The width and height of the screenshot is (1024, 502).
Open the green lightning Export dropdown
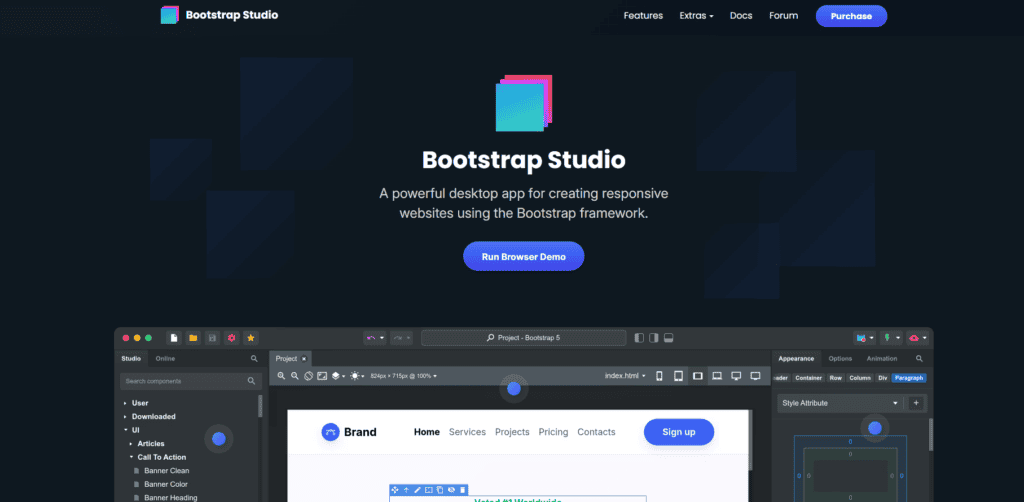coord(891,337)
